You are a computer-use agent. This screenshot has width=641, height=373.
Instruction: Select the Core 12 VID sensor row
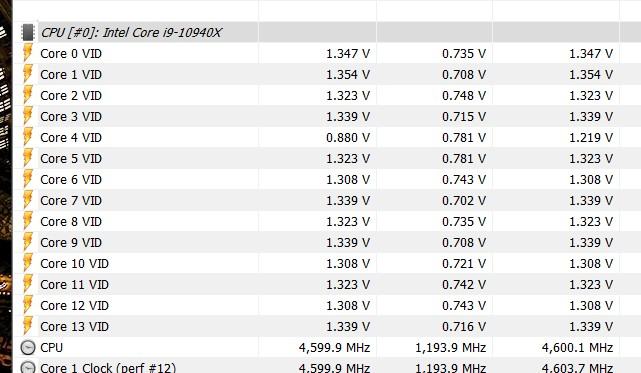click(x=327, y=306)
